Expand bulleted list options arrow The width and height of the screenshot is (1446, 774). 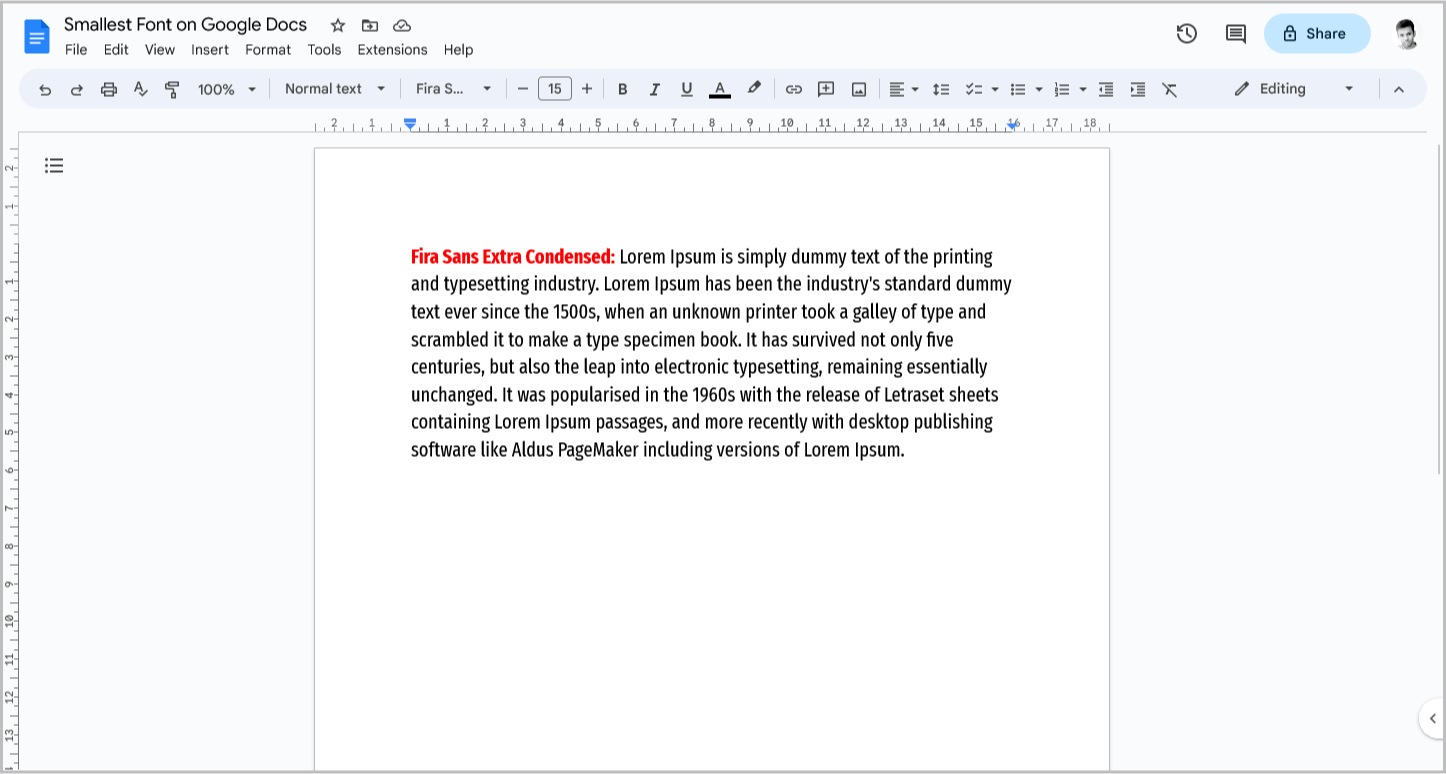(1039, 89)
